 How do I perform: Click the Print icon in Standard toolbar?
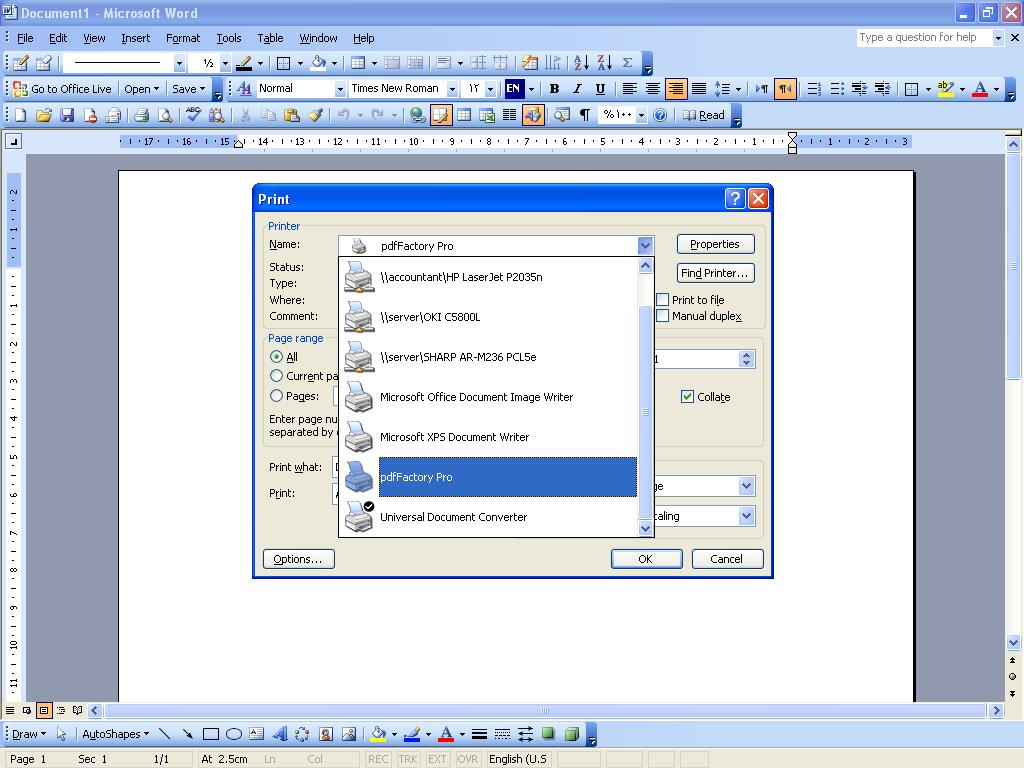(141, 116)
